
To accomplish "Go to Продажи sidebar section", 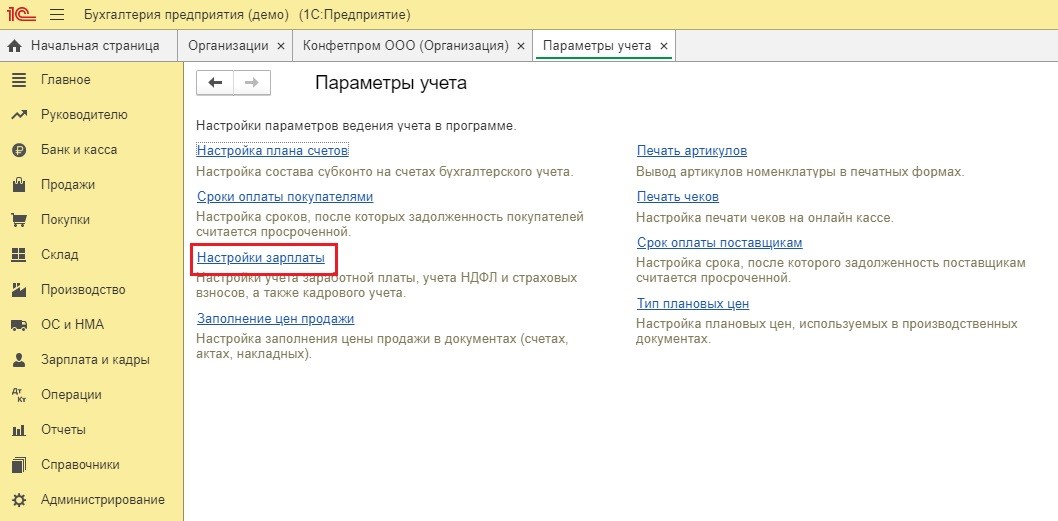I will 68,185.
